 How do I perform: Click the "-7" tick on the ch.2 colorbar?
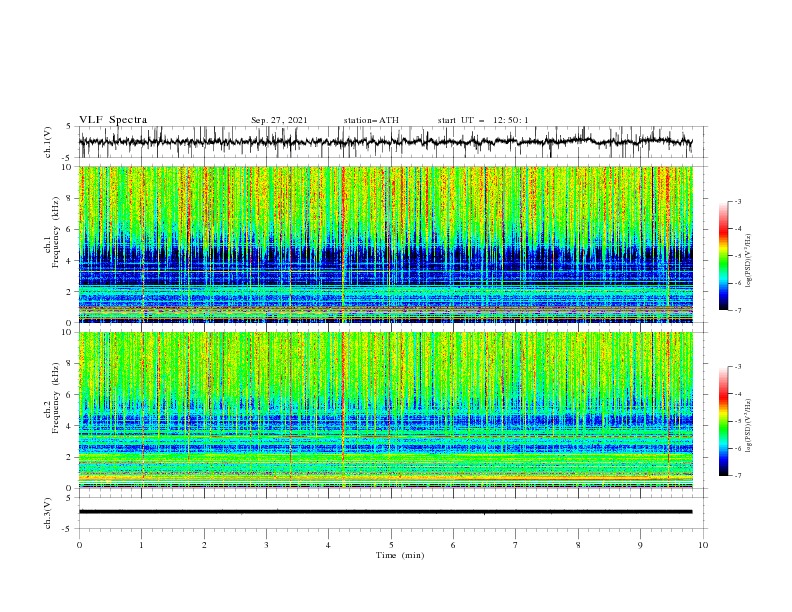[x=738, y=476]
